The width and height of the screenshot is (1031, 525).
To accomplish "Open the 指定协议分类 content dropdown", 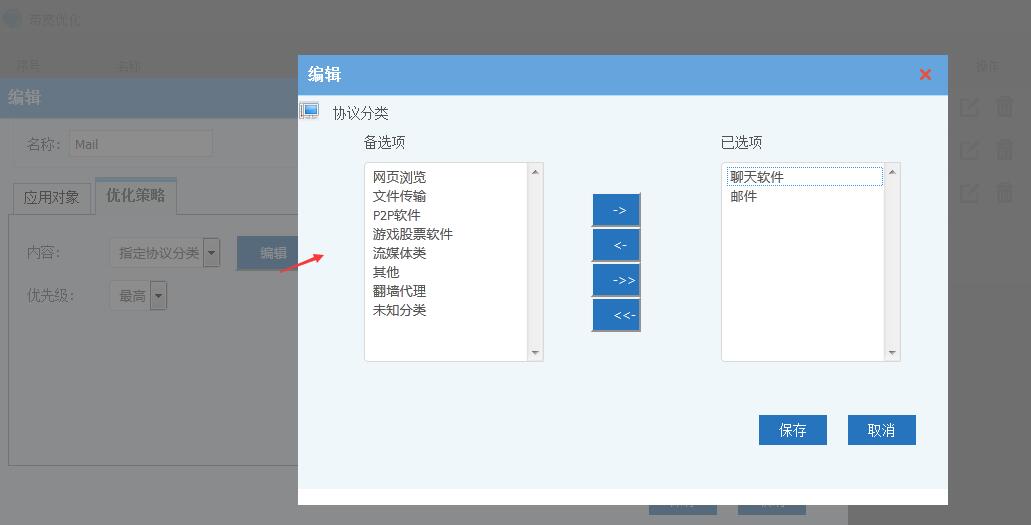I will coord(211,253).
